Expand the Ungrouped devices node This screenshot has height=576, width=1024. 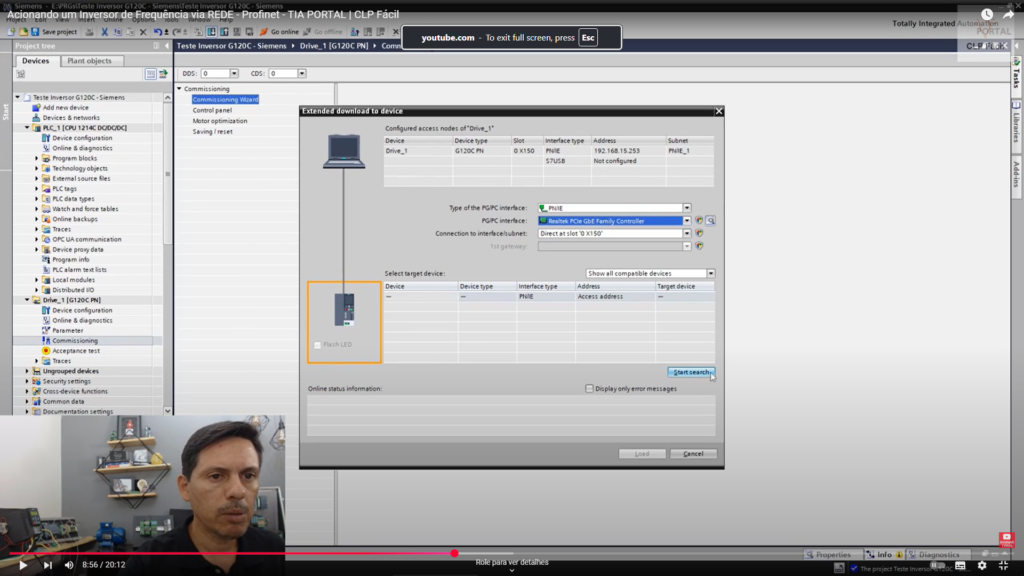27,371
